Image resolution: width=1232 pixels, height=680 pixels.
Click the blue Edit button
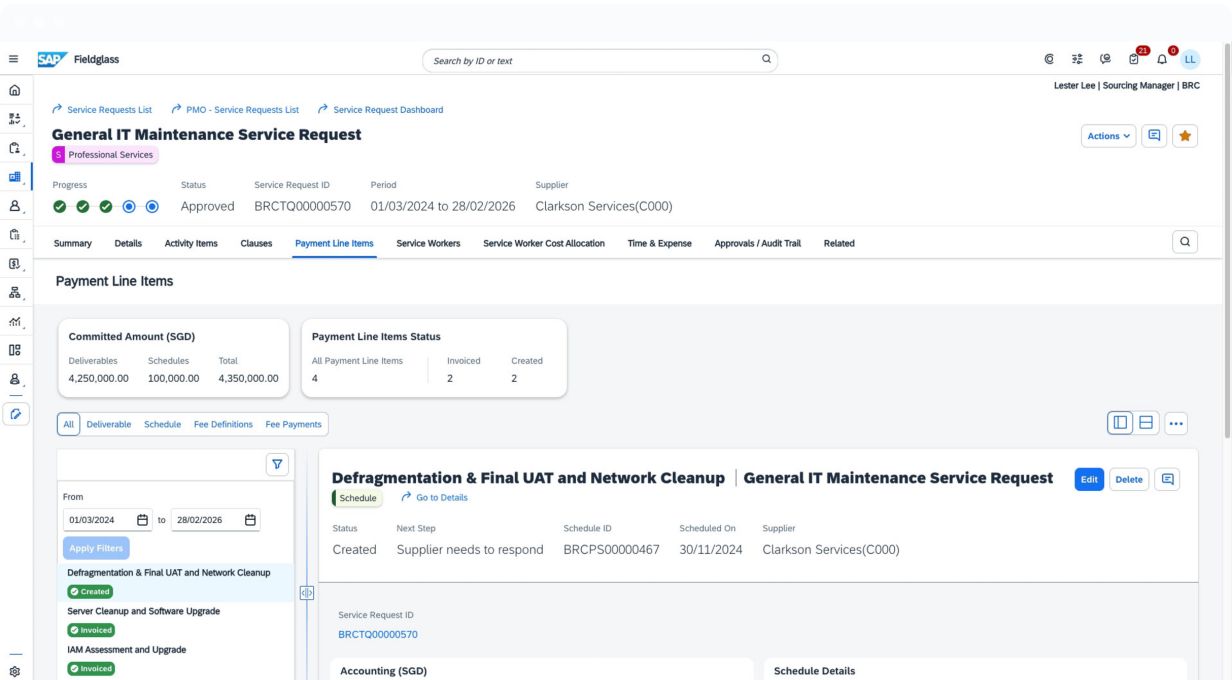(1091, 479)
